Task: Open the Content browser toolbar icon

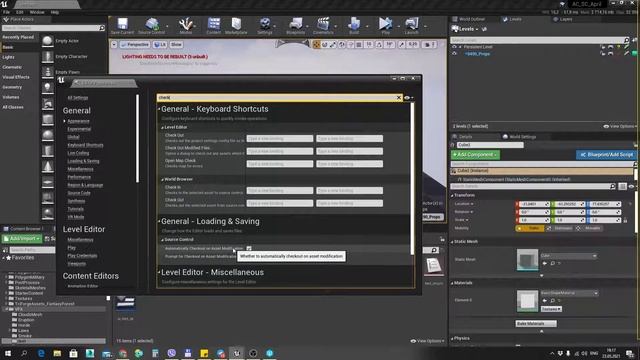Action: [x=213, y=24]
